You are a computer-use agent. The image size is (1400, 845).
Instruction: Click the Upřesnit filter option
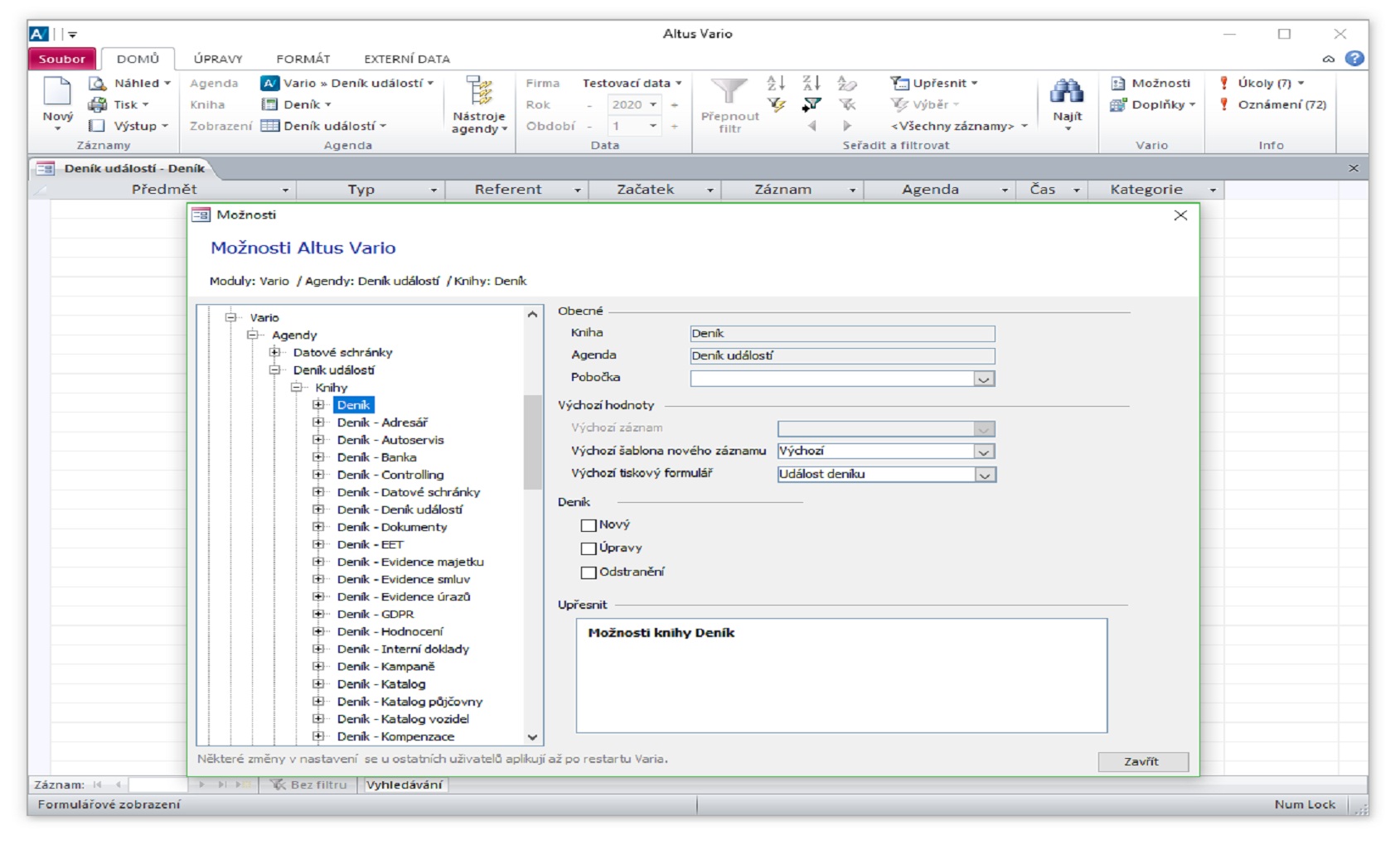pyautogui.click(x=934, y=83)
